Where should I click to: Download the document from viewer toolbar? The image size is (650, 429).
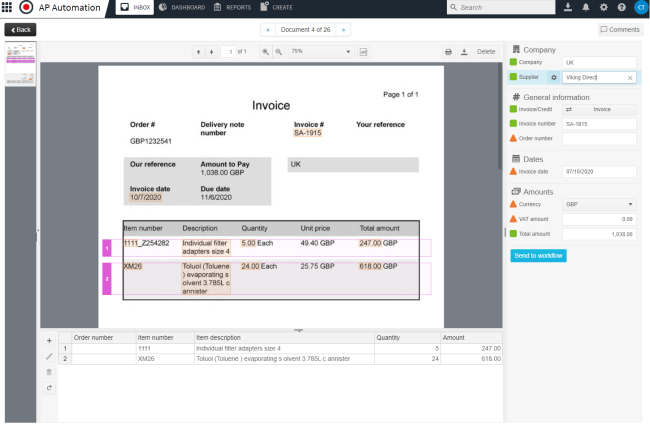pos(464,52)
